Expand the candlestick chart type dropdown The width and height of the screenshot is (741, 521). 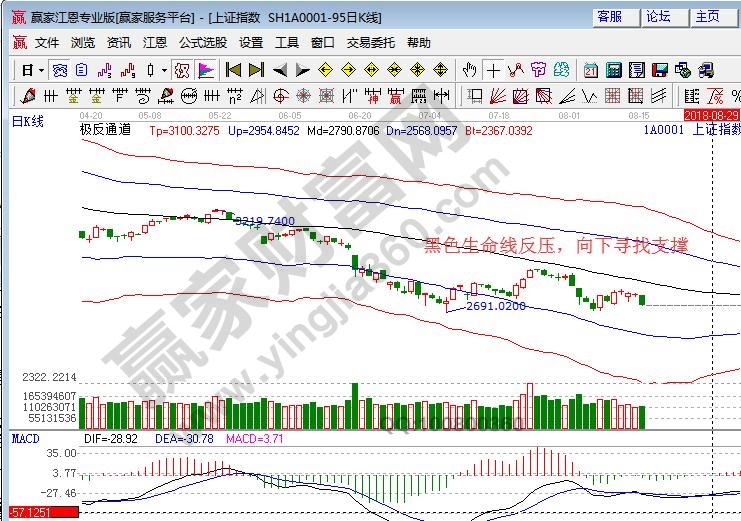164,70
